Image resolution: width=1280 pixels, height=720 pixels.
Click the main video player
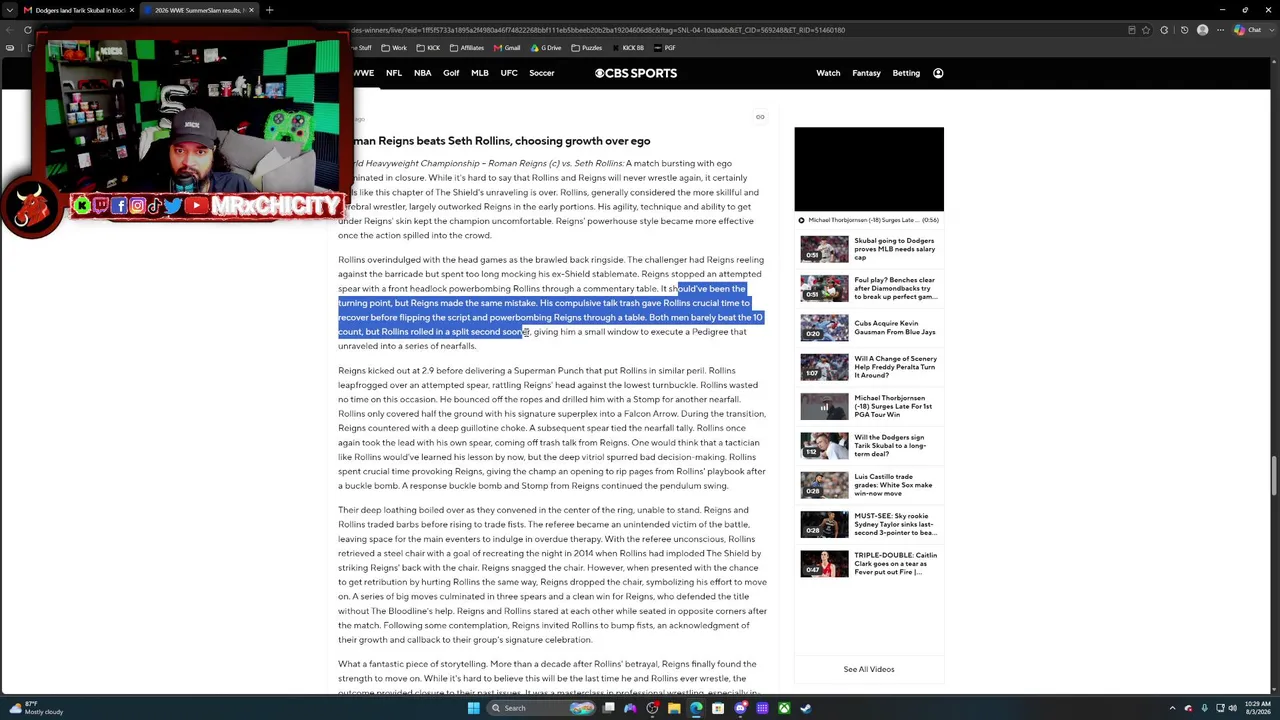(x=869, y=169)
